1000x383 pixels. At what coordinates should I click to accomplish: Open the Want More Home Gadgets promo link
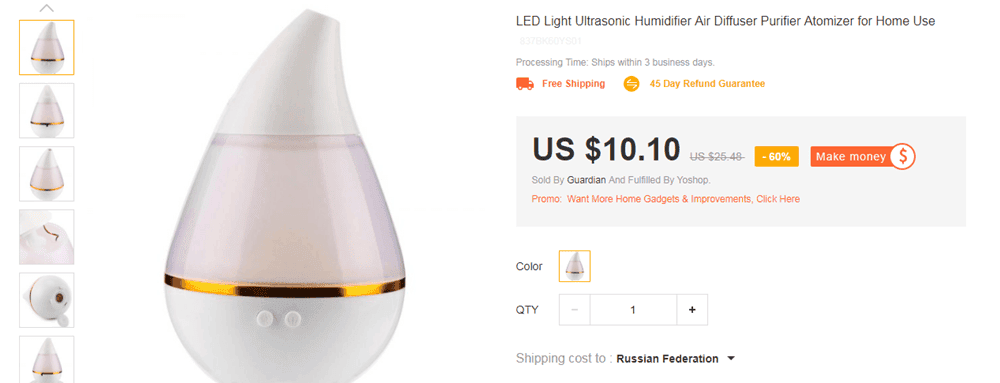[x=683, y=199]
